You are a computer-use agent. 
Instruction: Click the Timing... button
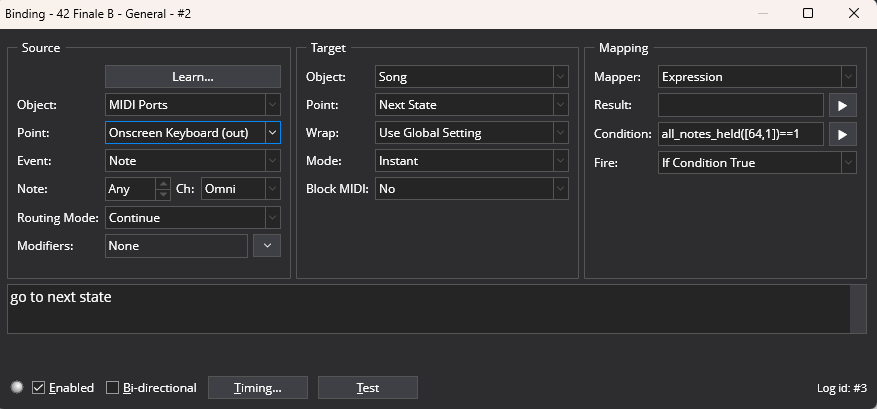point(258,388)
